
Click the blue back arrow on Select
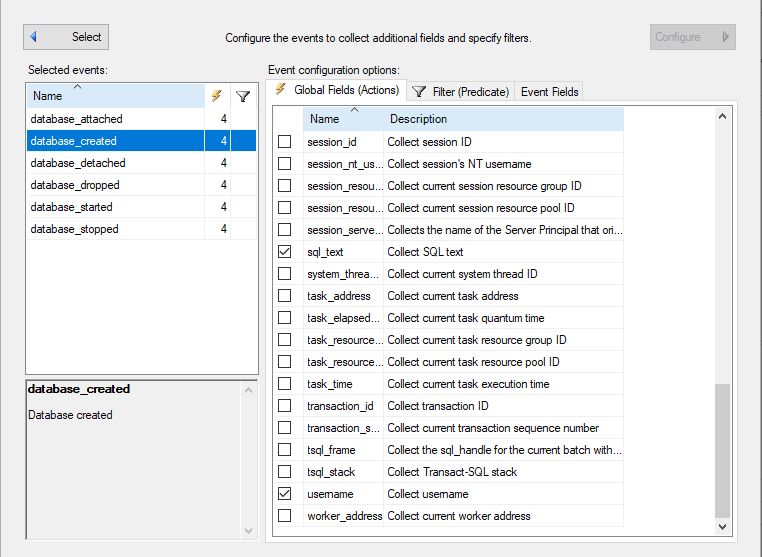[x=34, y=37]
